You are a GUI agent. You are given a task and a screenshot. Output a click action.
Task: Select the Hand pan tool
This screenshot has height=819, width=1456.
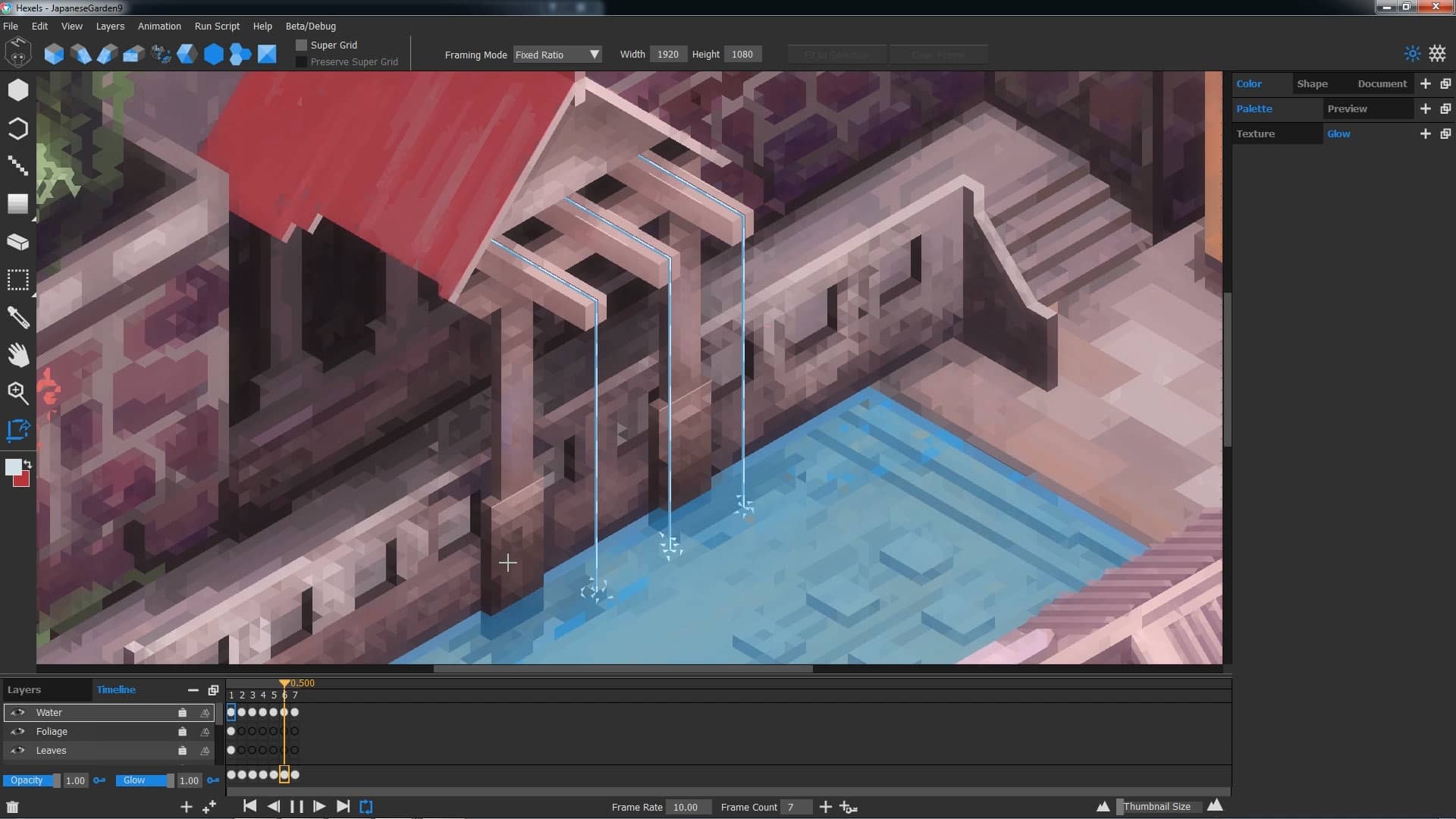pyautogui.click(x=18, y=355)
